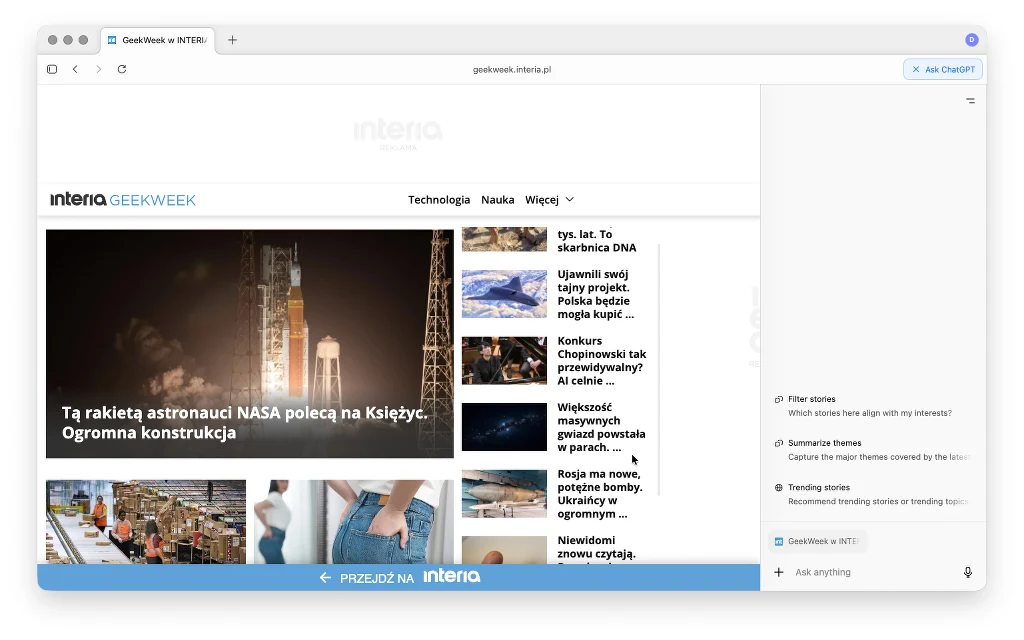Screen dimensions: 1024x640
Task: Open the Technologia navigation menu
Action: pos(439,199)
